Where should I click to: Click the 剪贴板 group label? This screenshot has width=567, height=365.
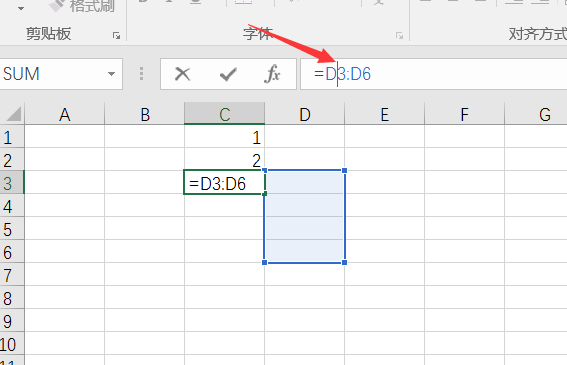tap(48, 34)
